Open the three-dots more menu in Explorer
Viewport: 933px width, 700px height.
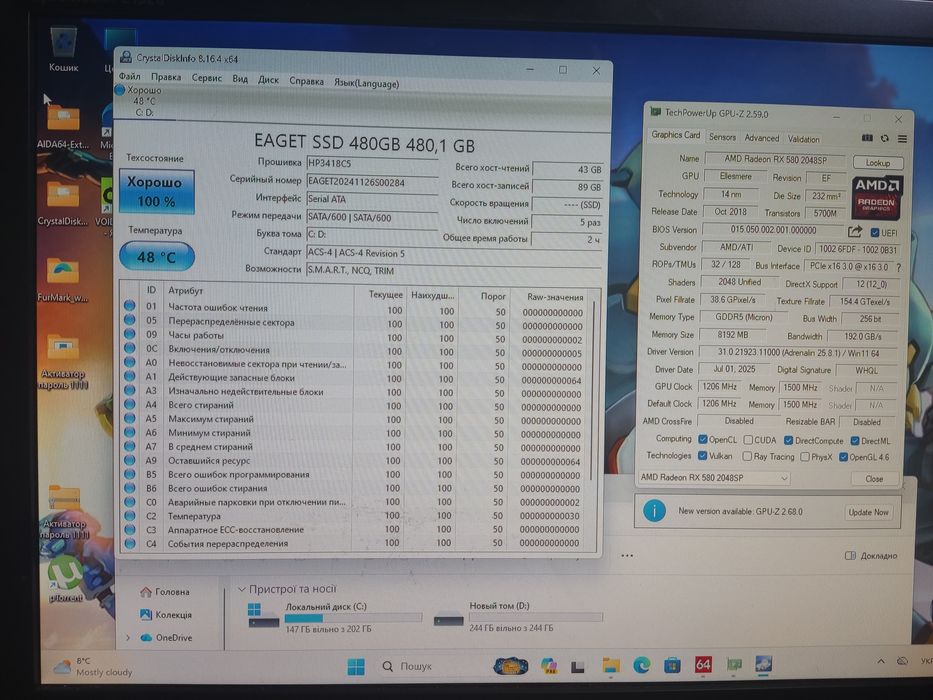(627, 555)
